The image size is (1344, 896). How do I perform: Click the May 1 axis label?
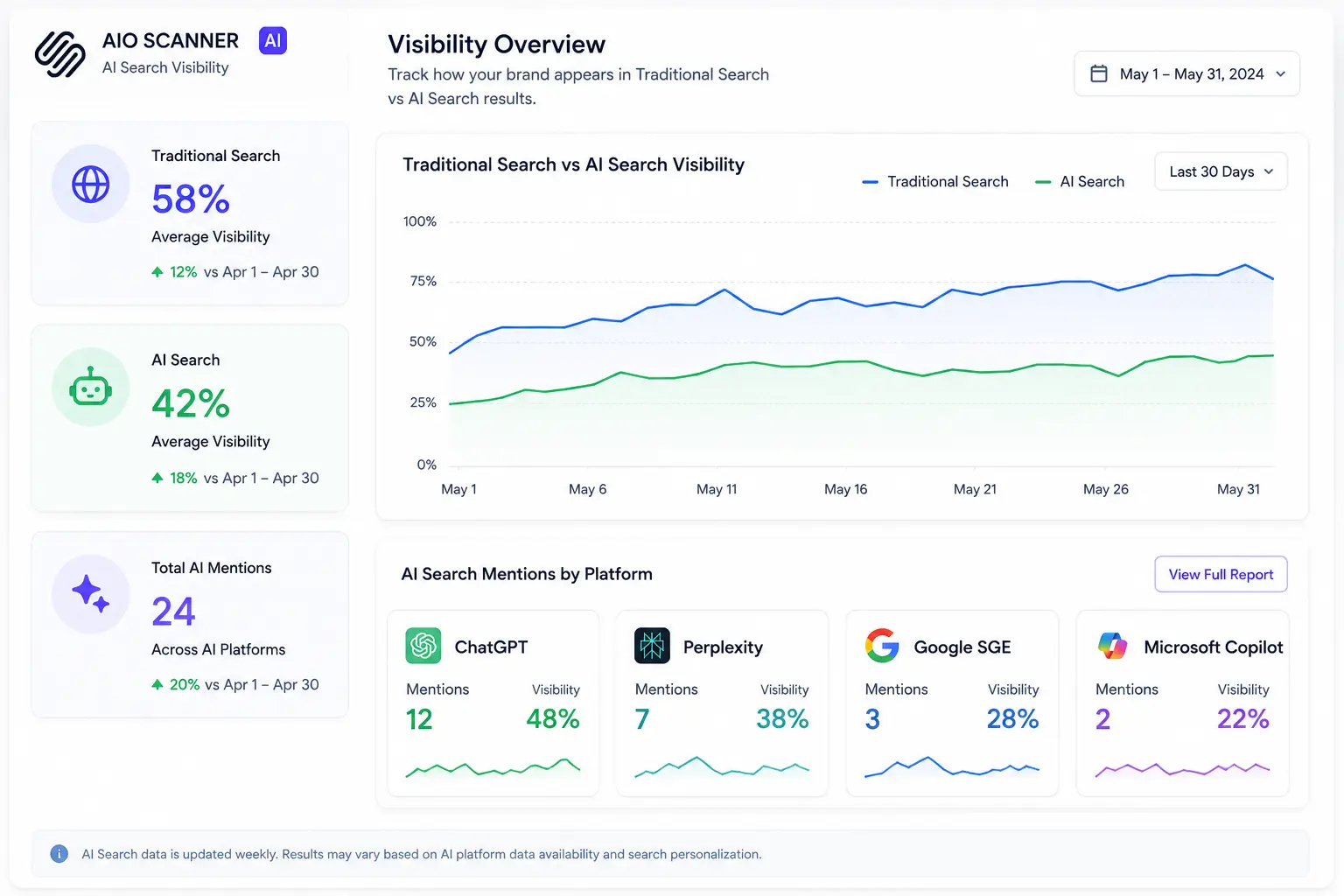pyautogui.click(x=459, y=489)
